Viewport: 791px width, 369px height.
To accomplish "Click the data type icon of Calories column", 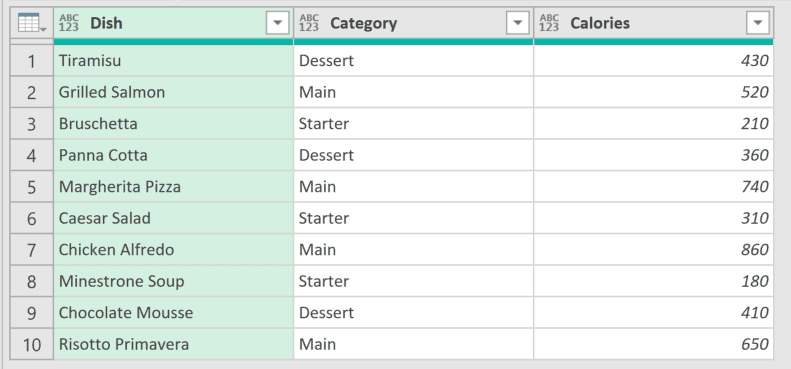I will tap(549, 23).
